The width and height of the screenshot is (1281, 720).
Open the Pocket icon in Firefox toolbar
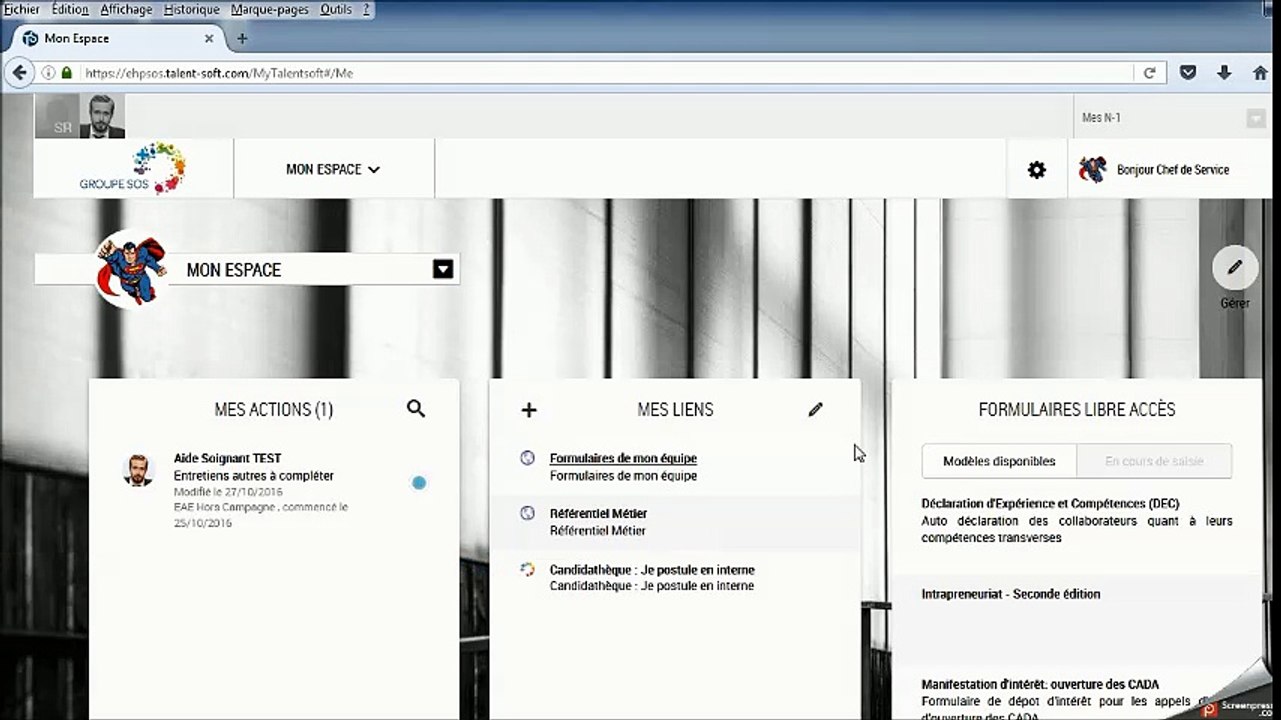click(1188, 73)
